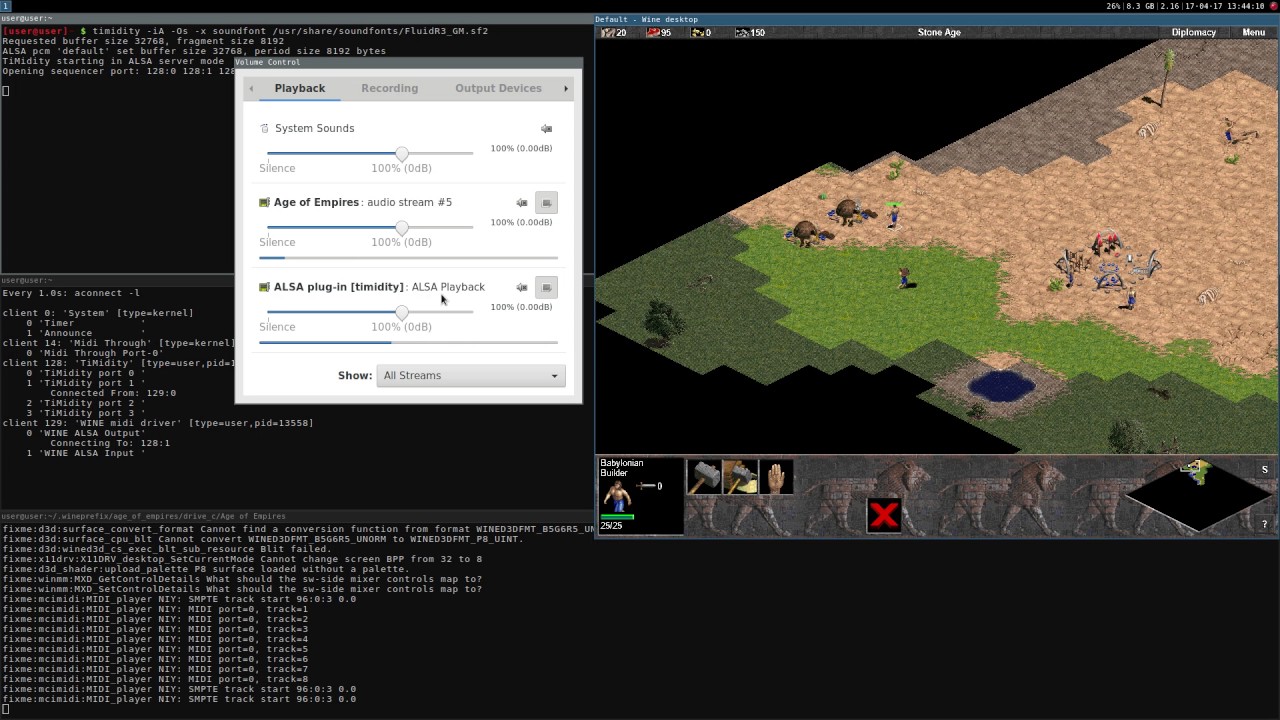Click the red X cancel button
1280x720 pixels.
(884, 515)
